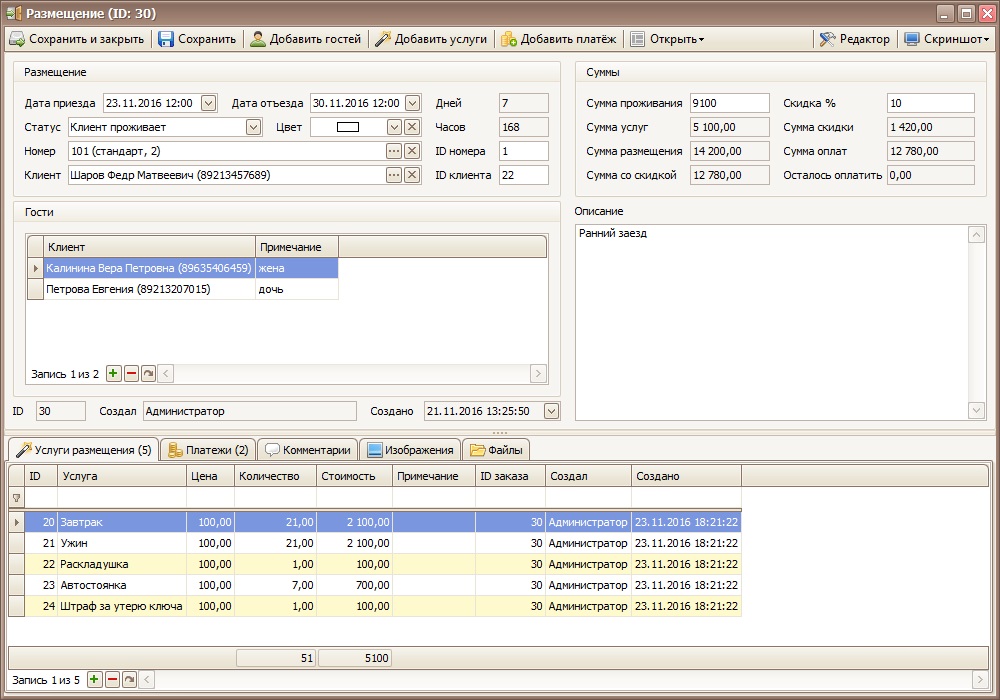Image resolution: width=1000 pixels, height=700 pixels.
Task: Sort by Услуга column header
Action: coord(122,476)
